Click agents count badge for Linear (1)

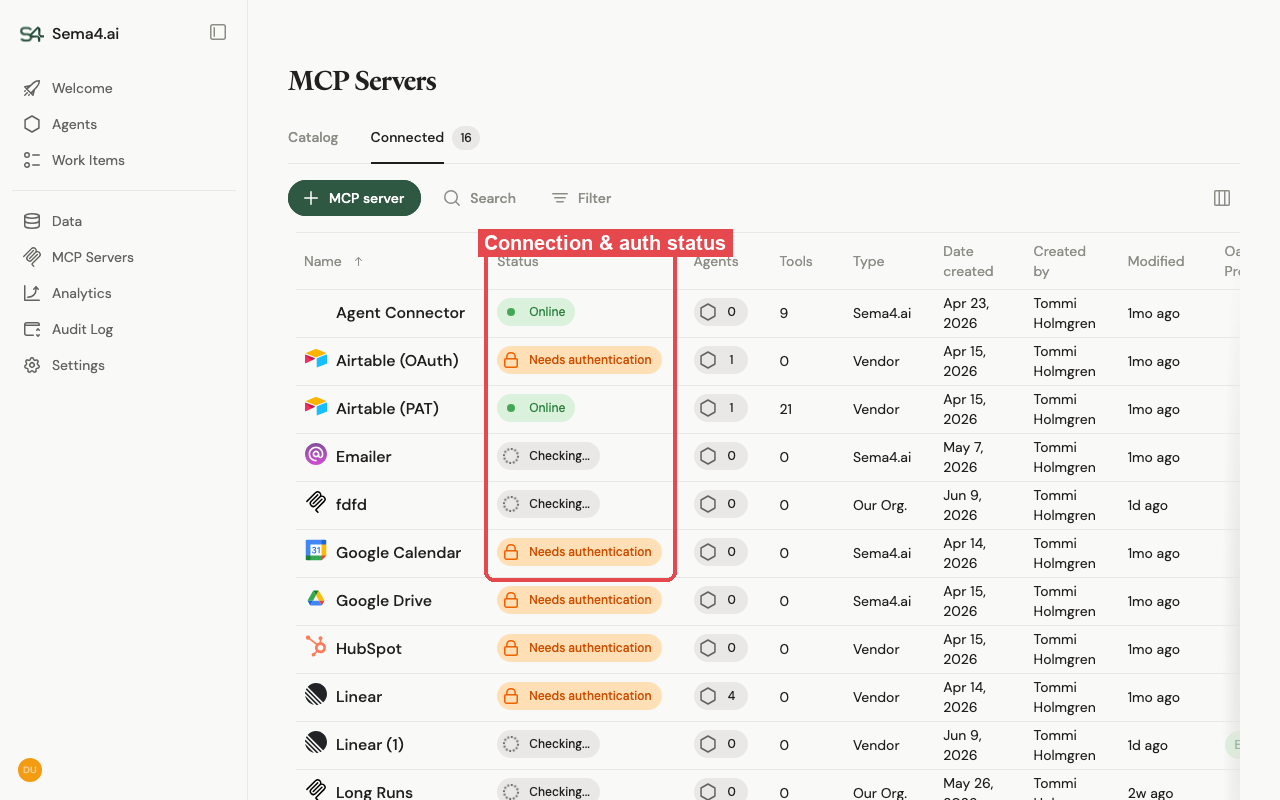720,744
